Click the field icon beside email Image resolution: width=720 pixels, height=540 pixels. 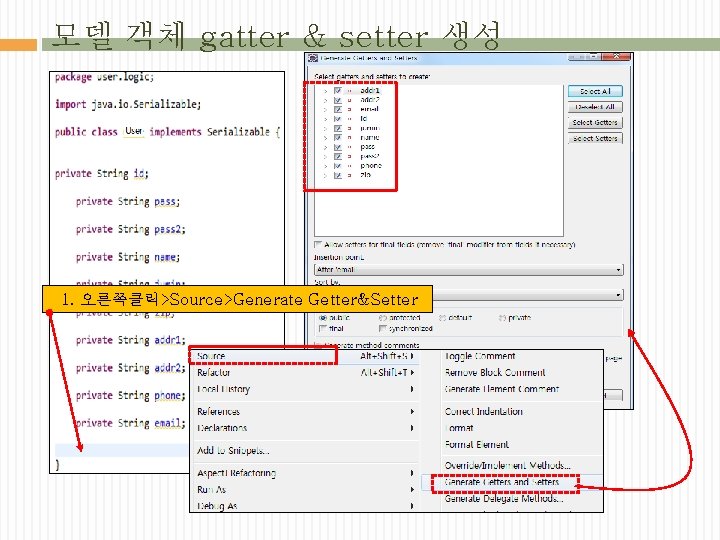tap(349, 109)
